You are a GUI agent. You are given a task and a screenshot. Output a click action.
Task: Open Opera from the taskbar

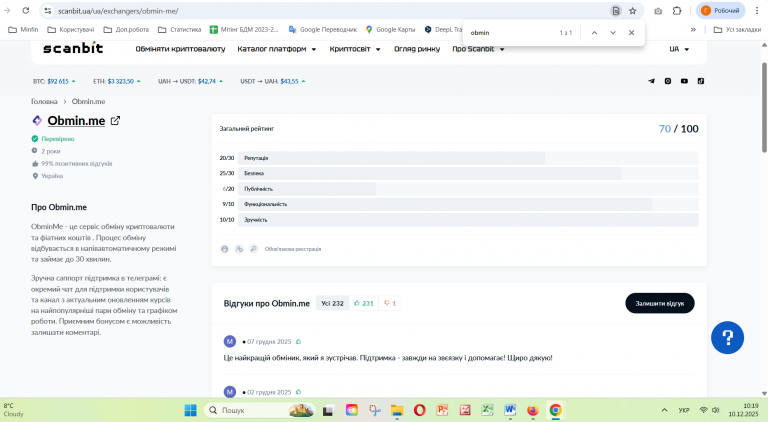(420, 410)
